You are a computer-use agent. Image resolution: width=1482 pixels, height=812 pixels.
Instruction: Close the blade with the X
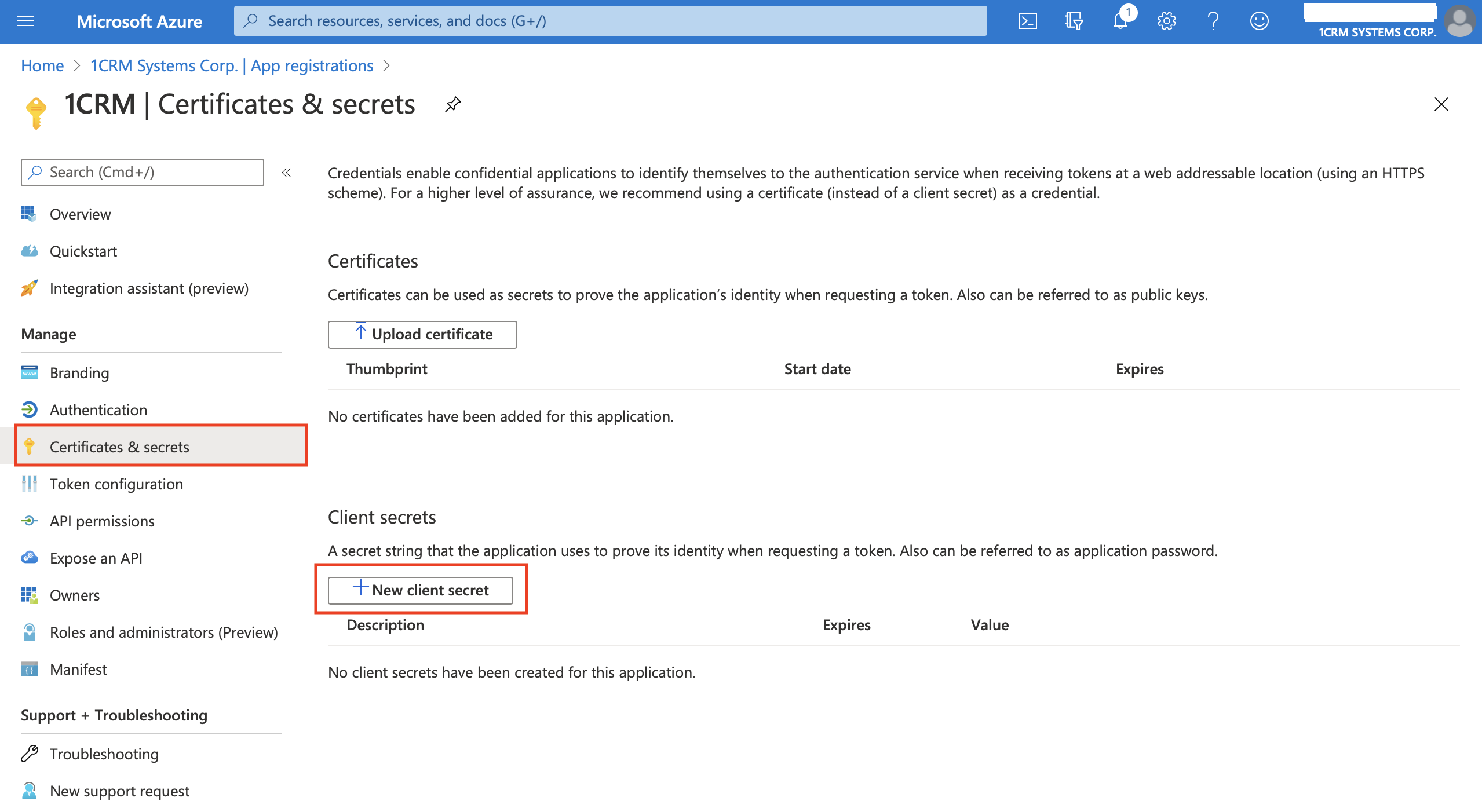coord(1441,104)
